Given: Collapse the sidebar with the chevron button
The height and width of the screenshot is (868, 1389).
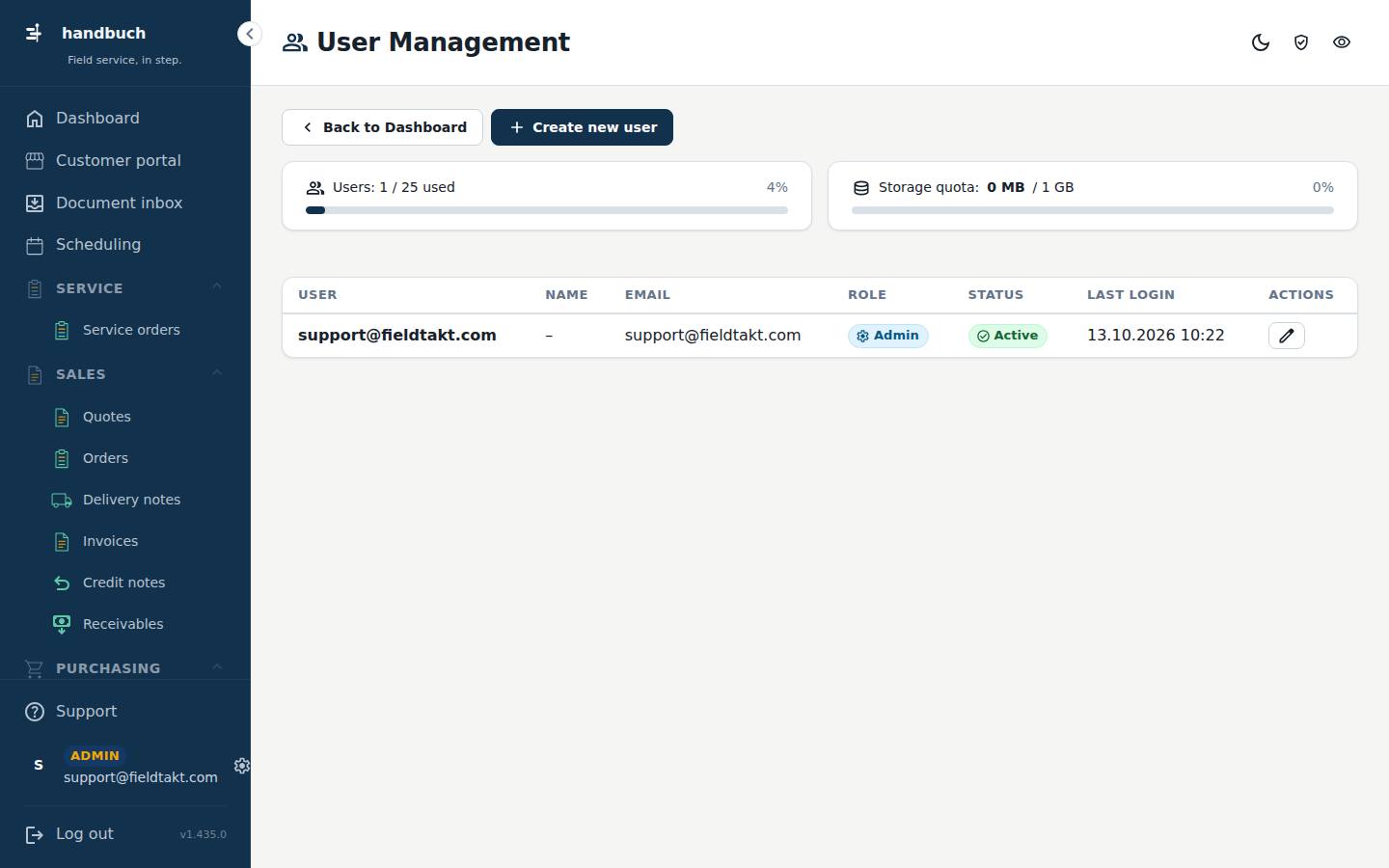Looking at the screenshot, I should pos(249,34).
